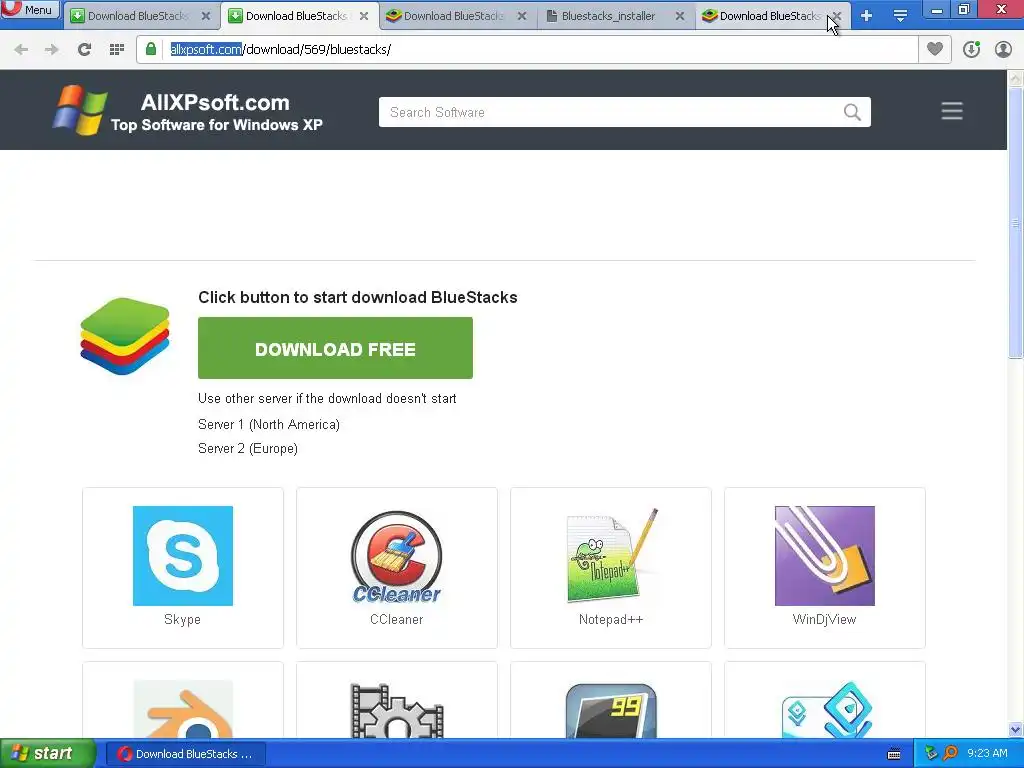Close the Bluestacks_installer tab
Screen dimensions: 1024x768
680,16
